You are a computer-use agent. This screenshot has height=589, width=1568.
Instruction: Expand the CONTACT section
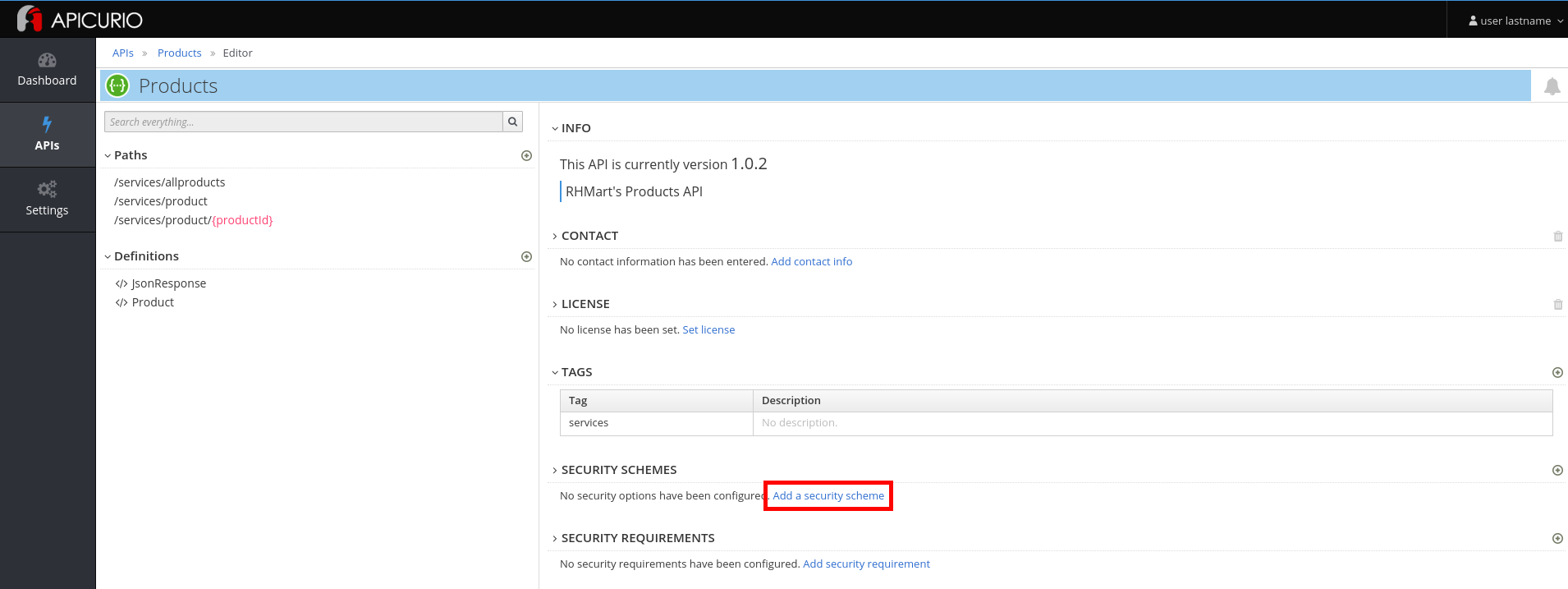click(555, 236)
